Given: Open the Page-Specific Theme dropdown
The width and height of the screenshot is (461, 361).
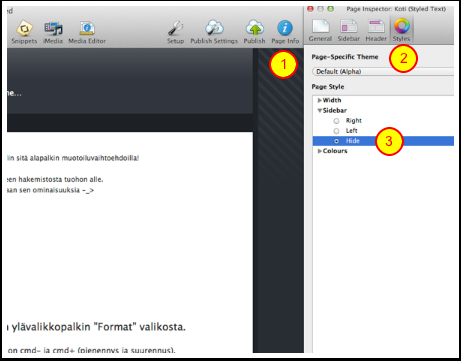Looking at the screenshot, I should coord(383,72).
